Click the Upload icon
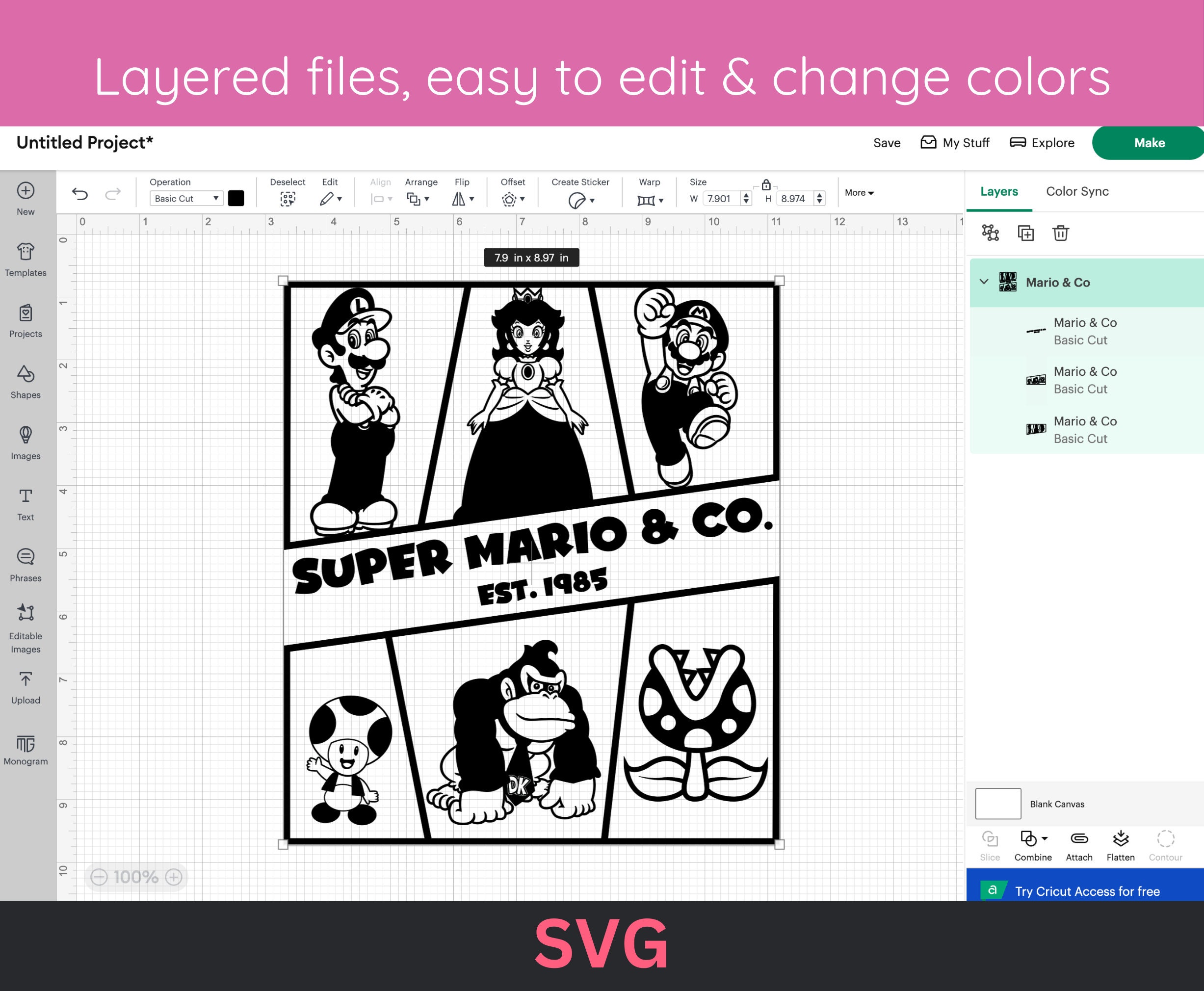1204x991 pixels. 25,679
